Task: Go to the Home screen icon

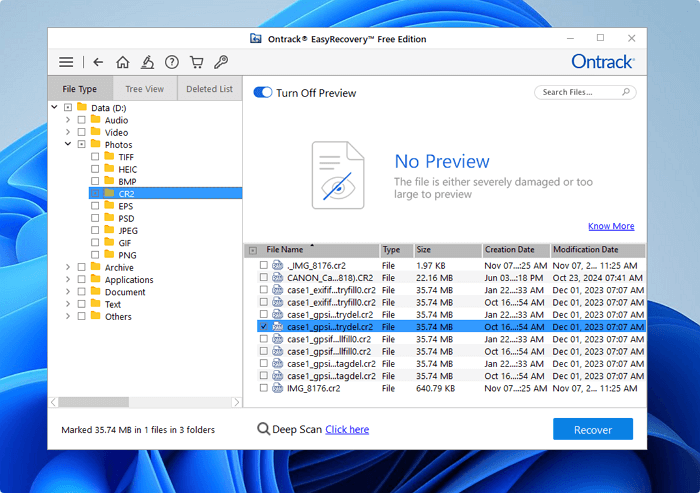Action: tap(122, 62)
